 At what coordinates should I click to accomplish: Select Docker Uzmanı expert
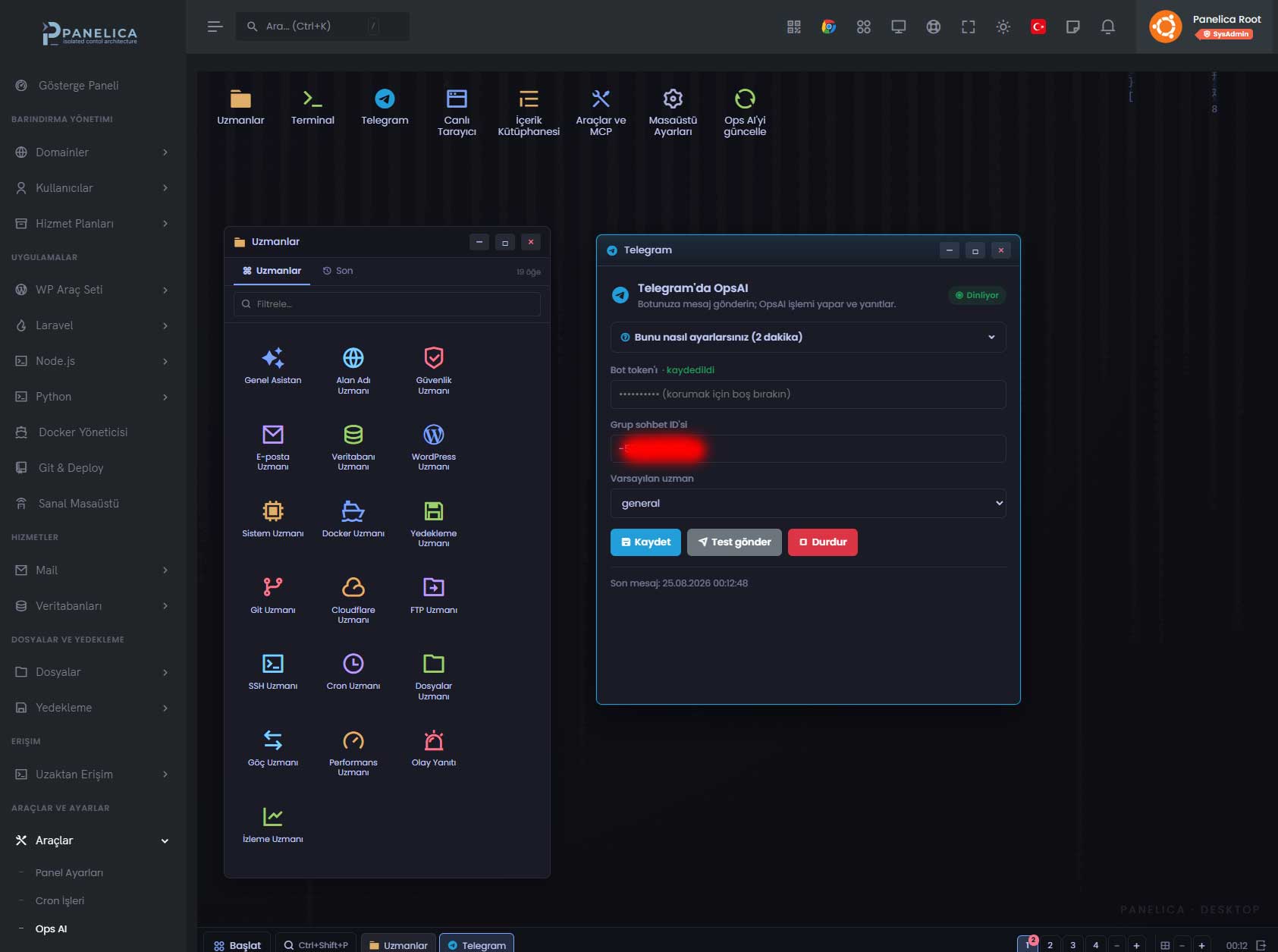pos(353,519)
